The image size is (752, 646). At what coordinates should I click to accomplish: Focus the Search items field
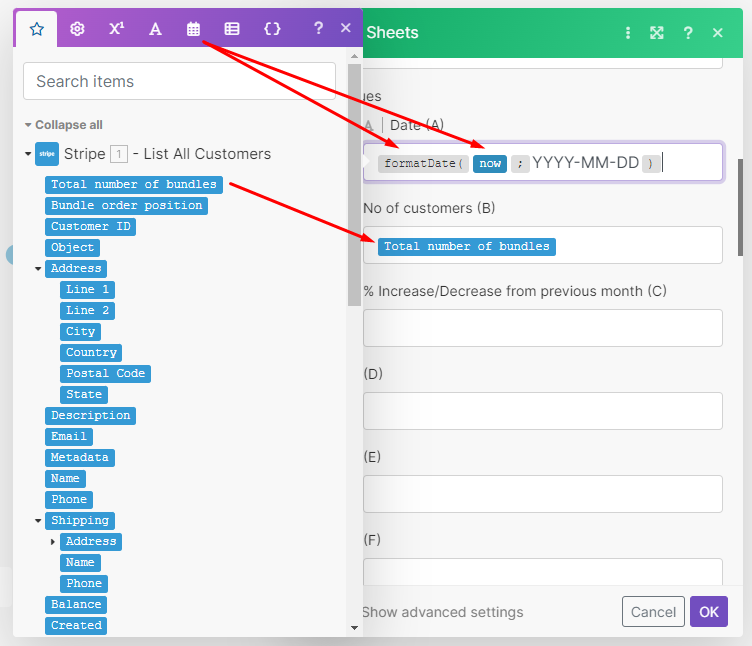pos(179,81)
